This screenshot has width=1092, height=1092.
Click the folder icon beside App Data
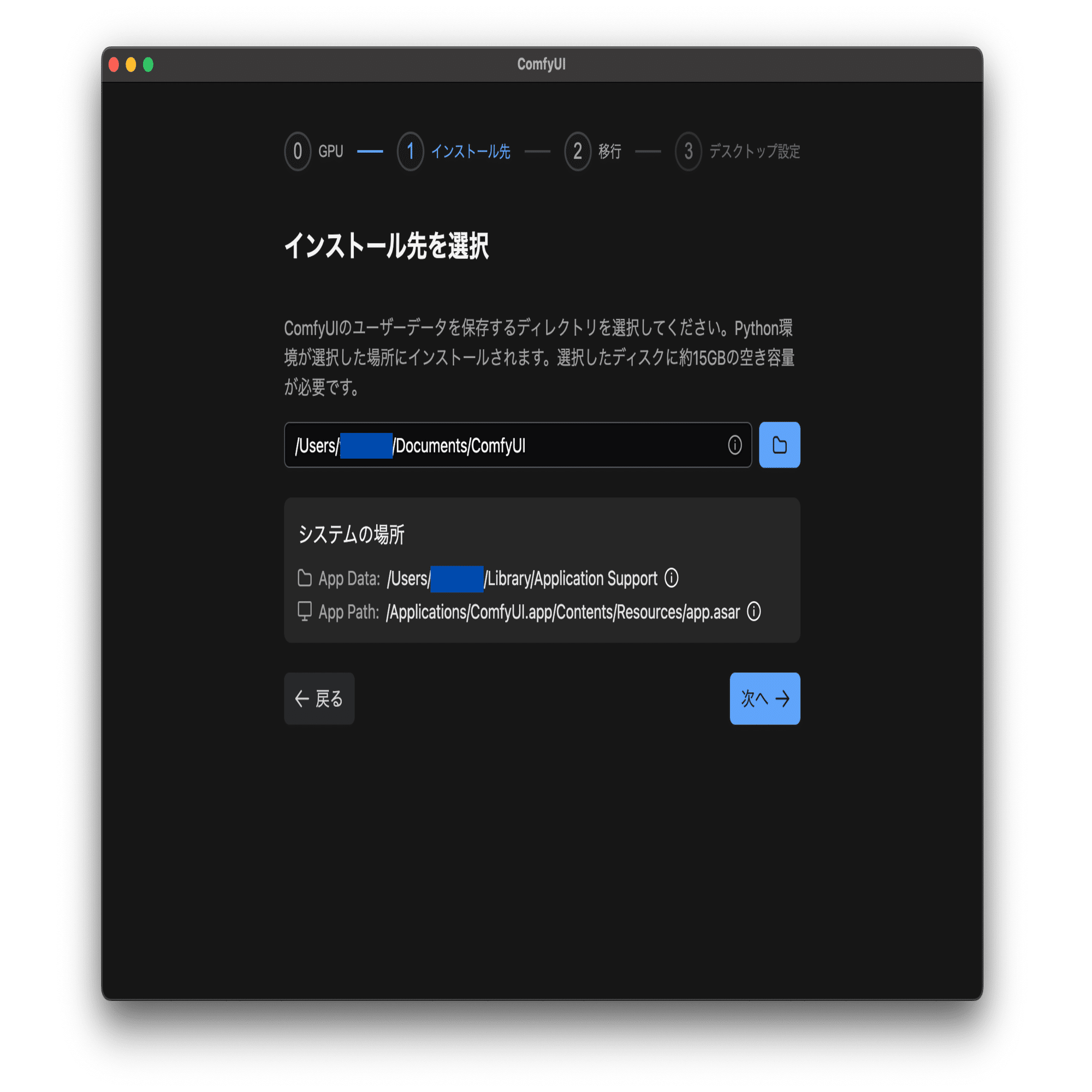[305, 578]
